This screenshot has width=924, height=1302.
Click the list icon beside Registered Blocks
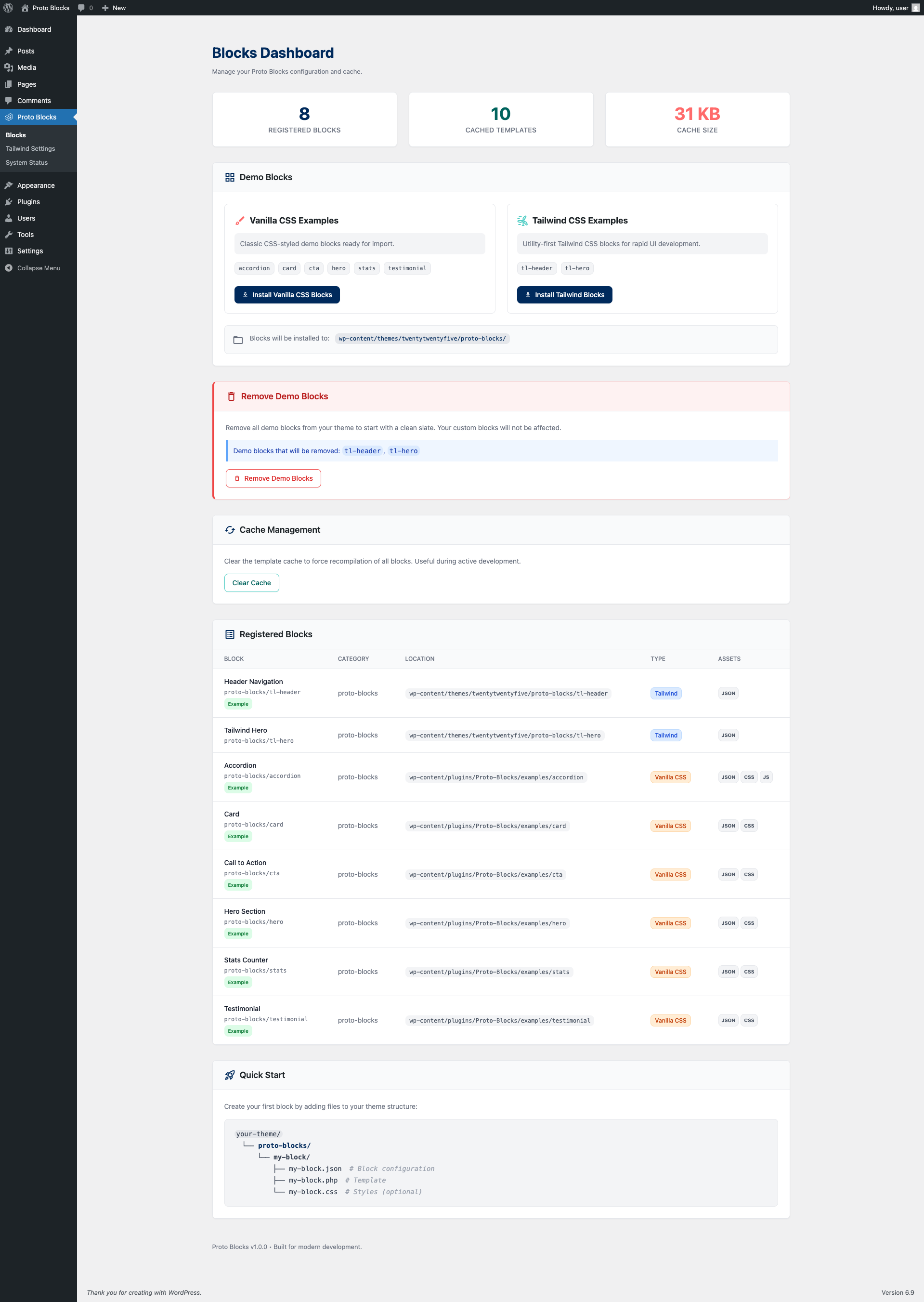[x=230, y=634]
